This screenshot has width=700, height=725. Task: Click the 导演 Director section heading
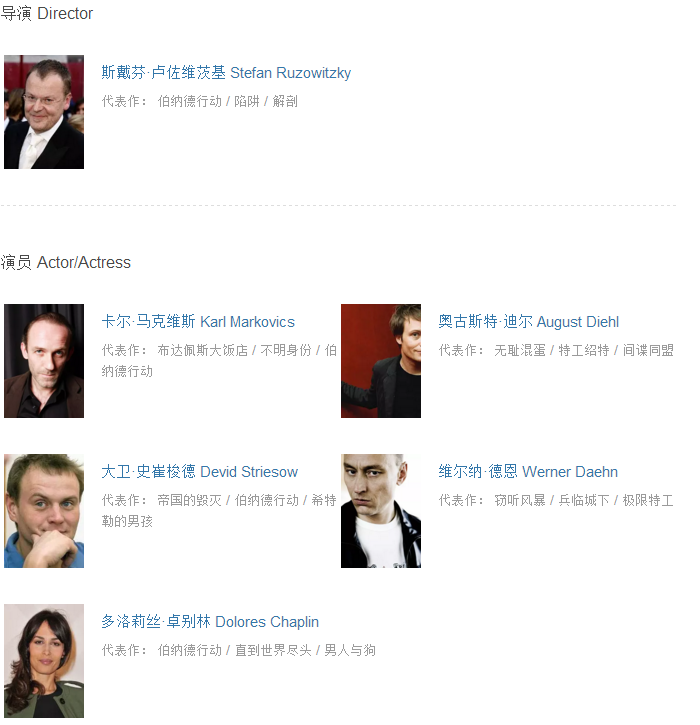pos(47,13)
